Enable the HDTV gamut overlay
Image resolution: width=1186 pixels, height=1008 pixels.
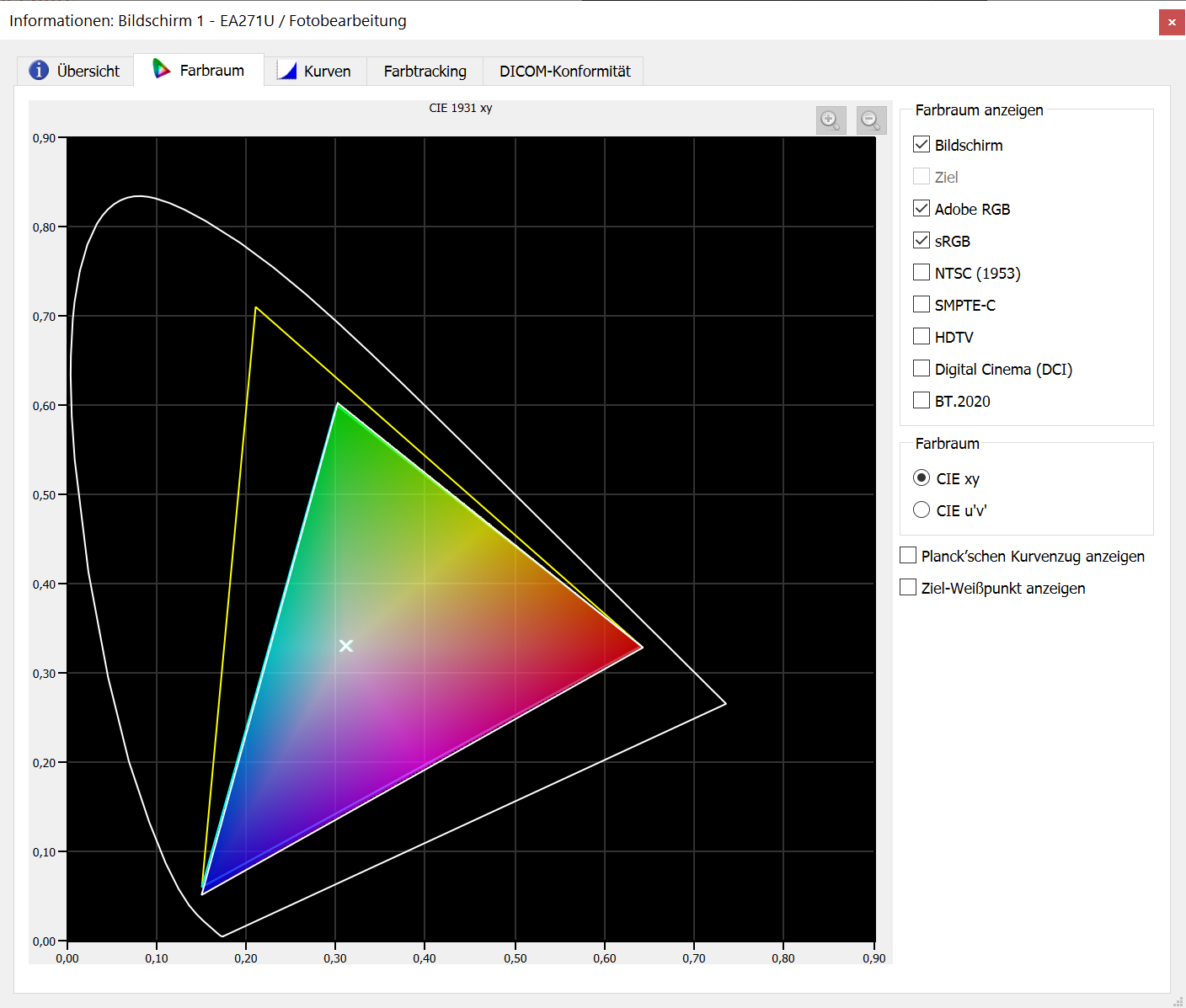(x=922, y=337)
